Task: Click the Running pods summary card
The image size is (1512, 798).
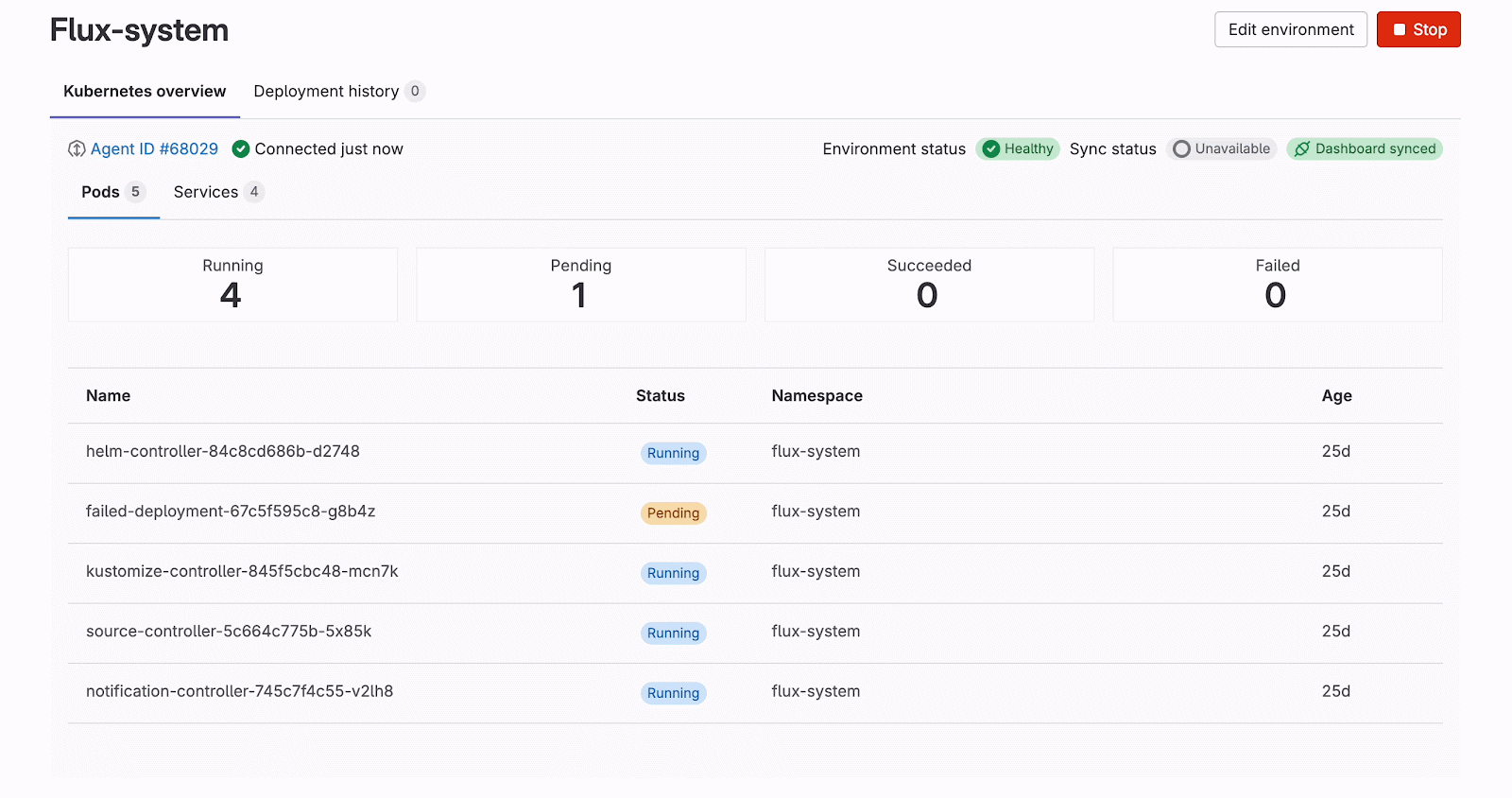Action: click(x=233, y=285)
